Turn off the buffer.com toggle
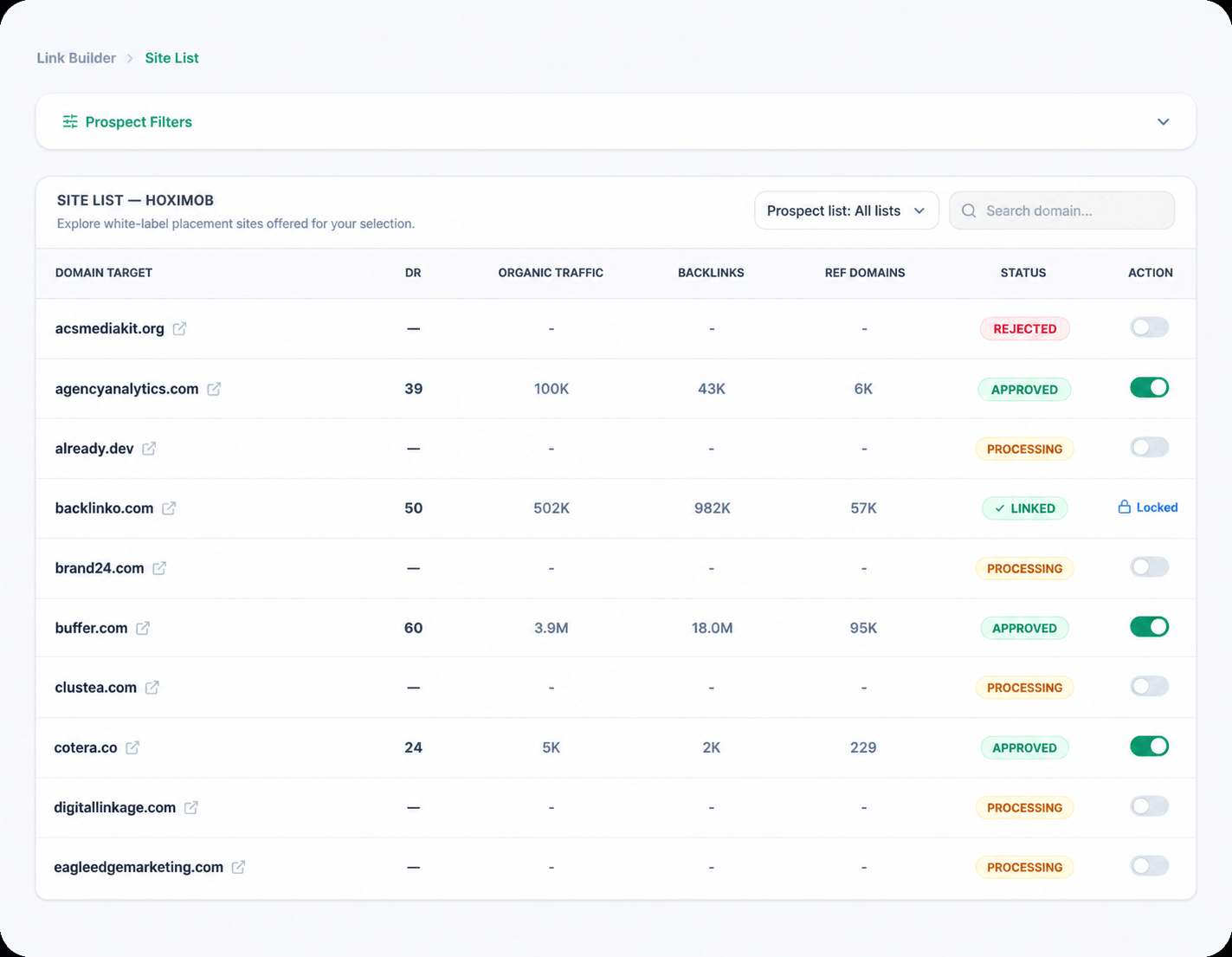 pos(1149,626)
